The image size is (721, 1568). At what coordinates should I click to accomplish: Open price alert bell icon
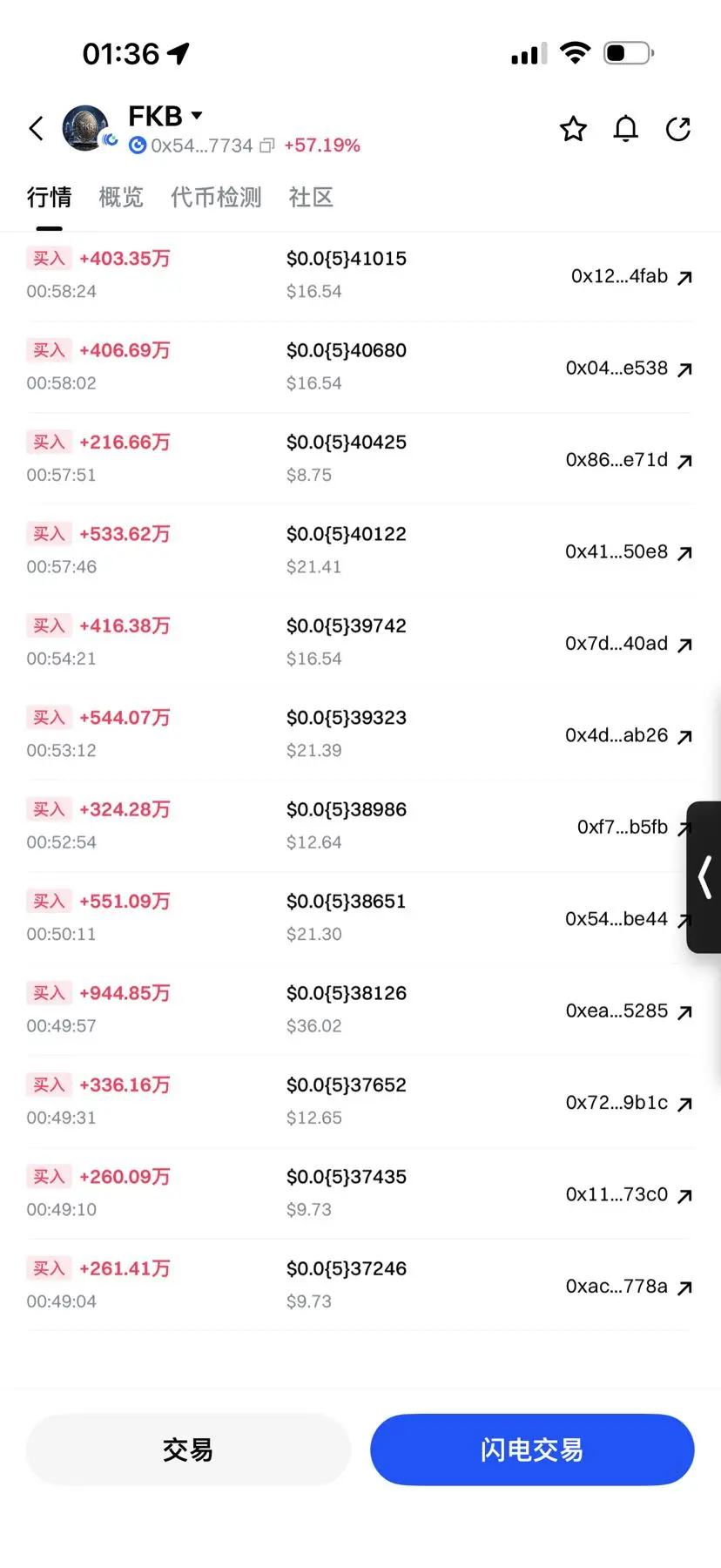point(625,129)
